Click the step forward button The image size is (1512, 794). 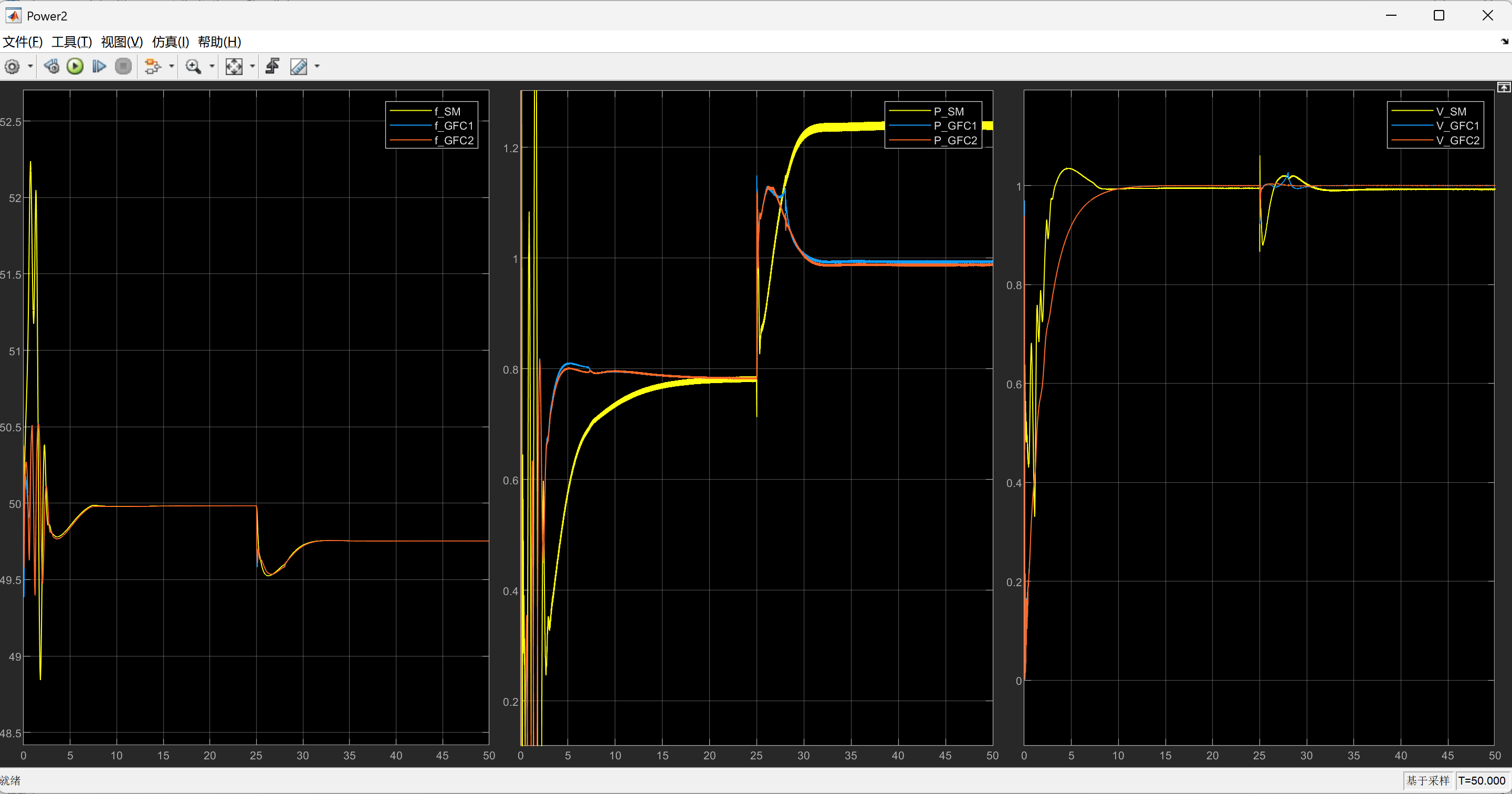pos(99,67)
